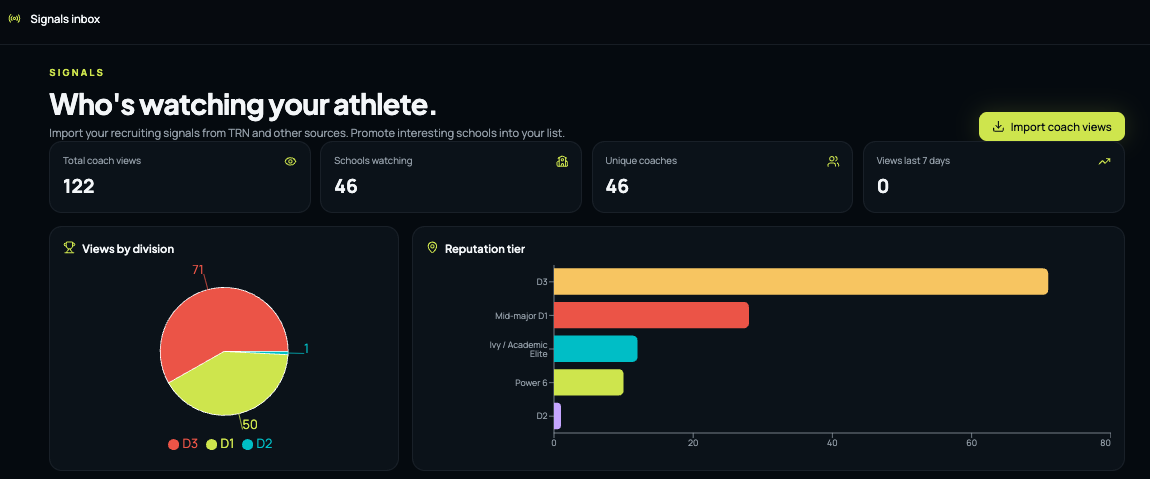Click the yellow-green D1 pie slice
Screen dimensions: 1150x479
[235, 385]
